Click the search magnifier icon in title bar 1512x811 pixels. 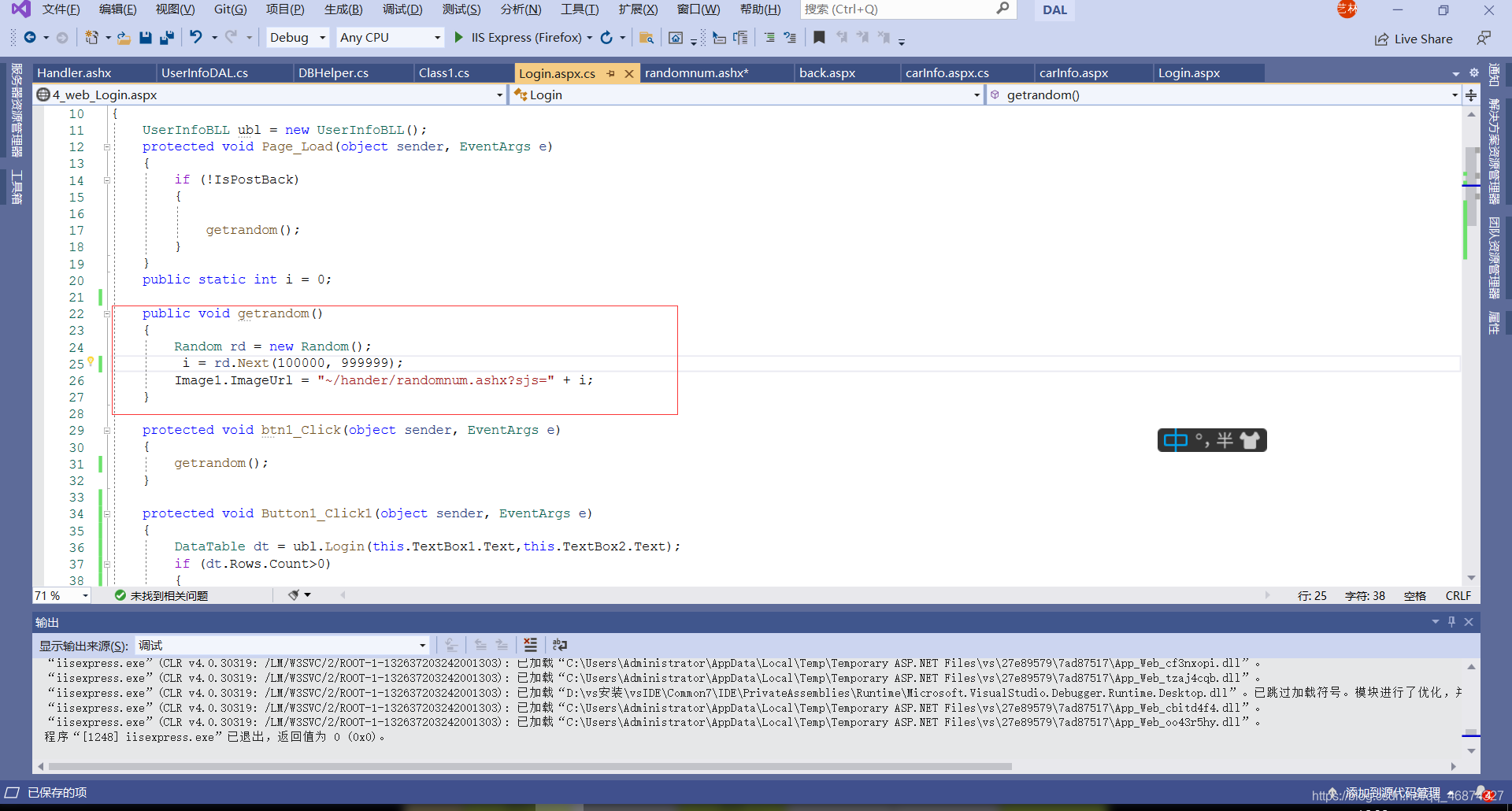click(x=1002, y=9)
